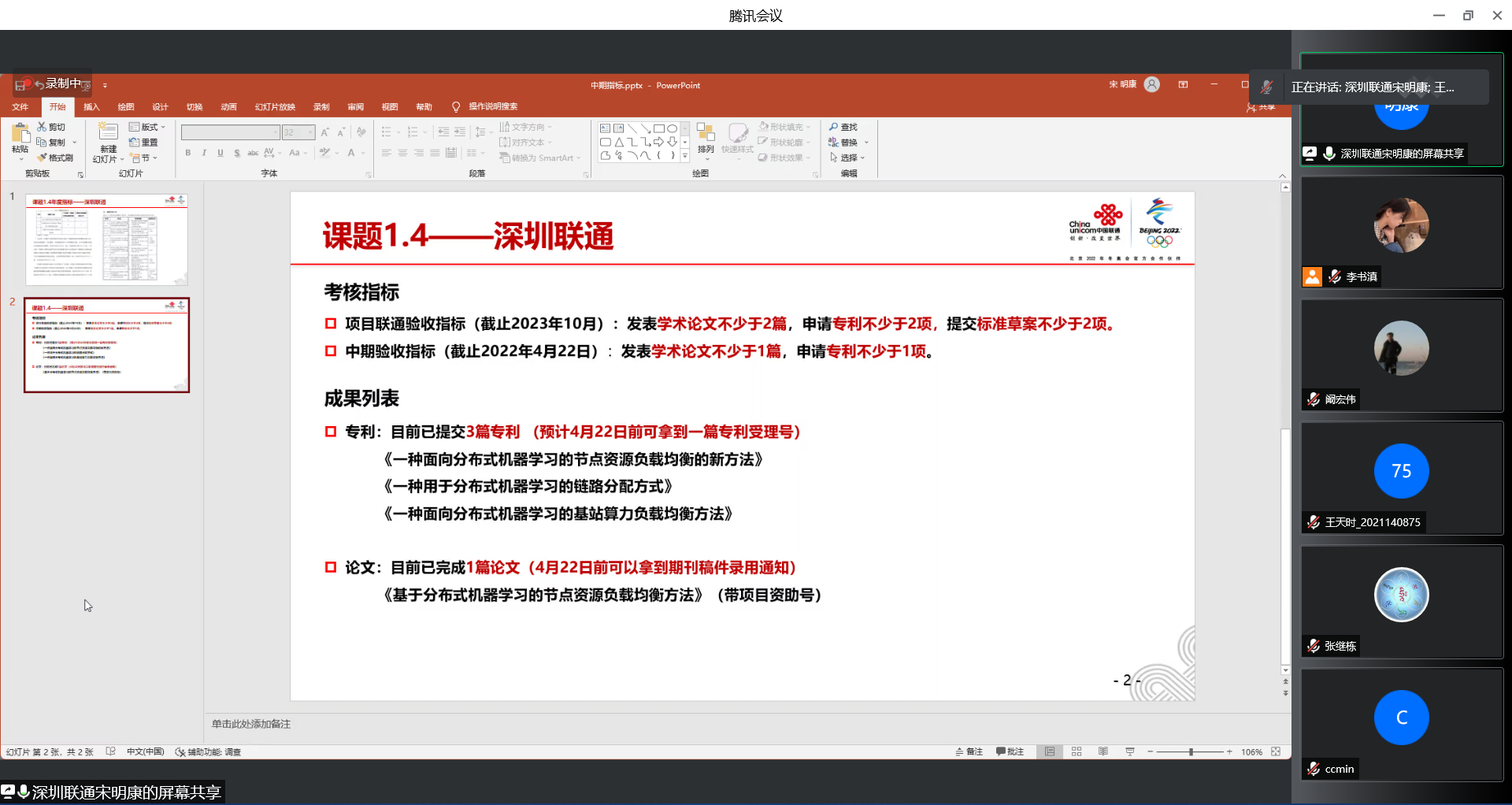Open the Section (节) dropdown

coord(144,158)
